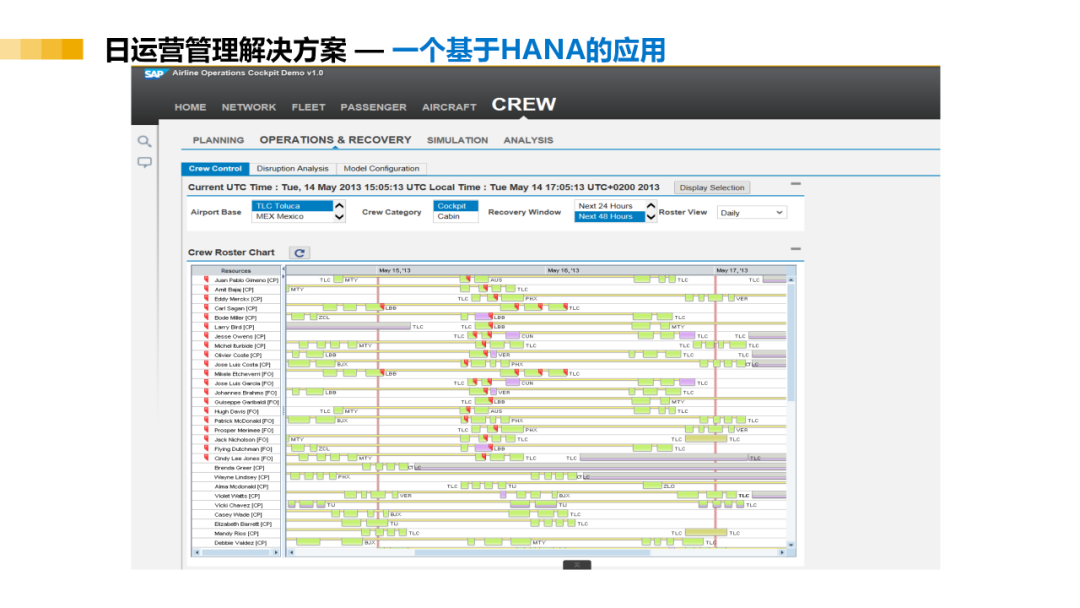Open the Disruption Analysis subtab
1080x608 pixels.
(x=293, y=169)
